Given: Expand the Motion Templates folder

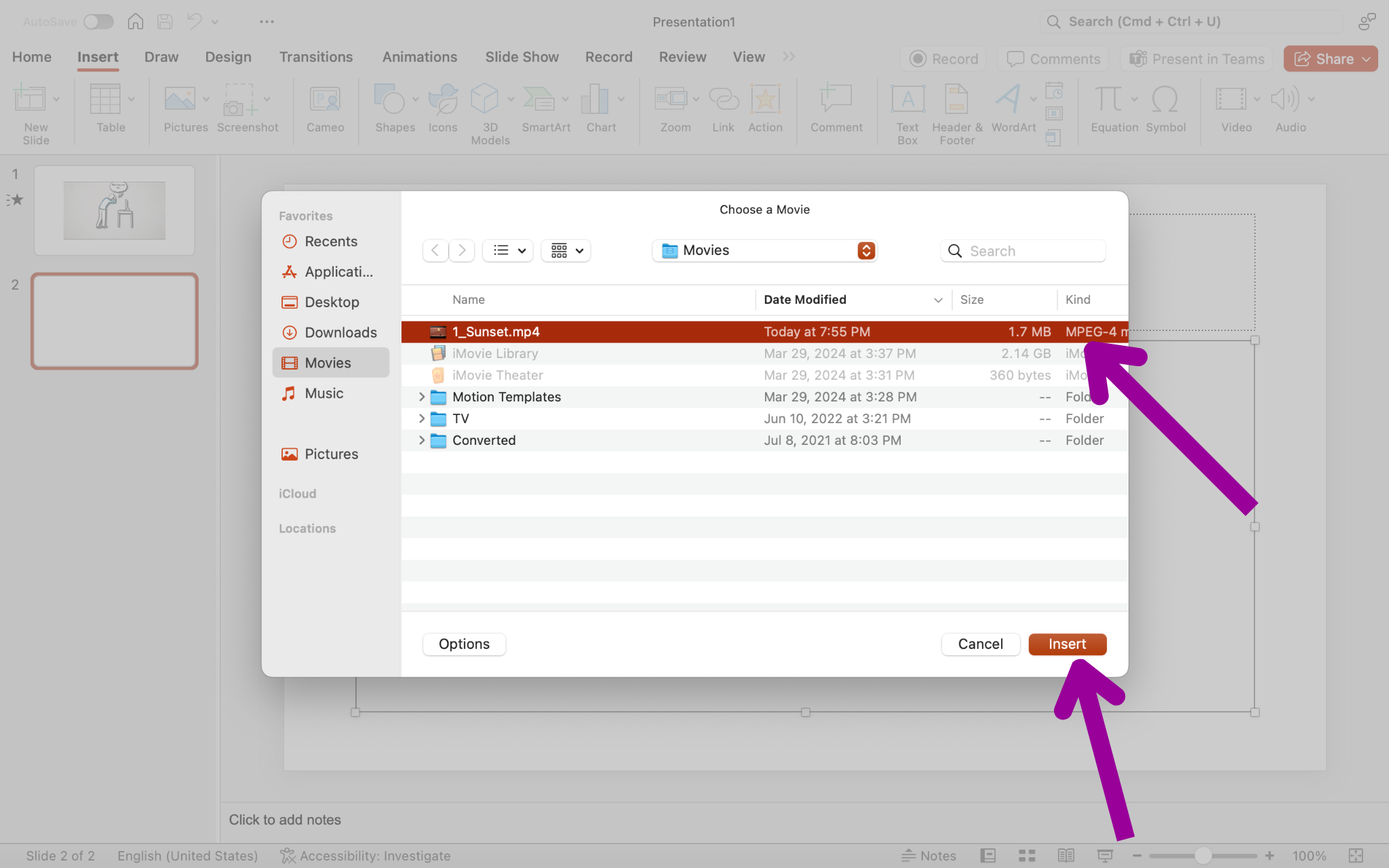Looking at the screenshot, I should 422,397.
